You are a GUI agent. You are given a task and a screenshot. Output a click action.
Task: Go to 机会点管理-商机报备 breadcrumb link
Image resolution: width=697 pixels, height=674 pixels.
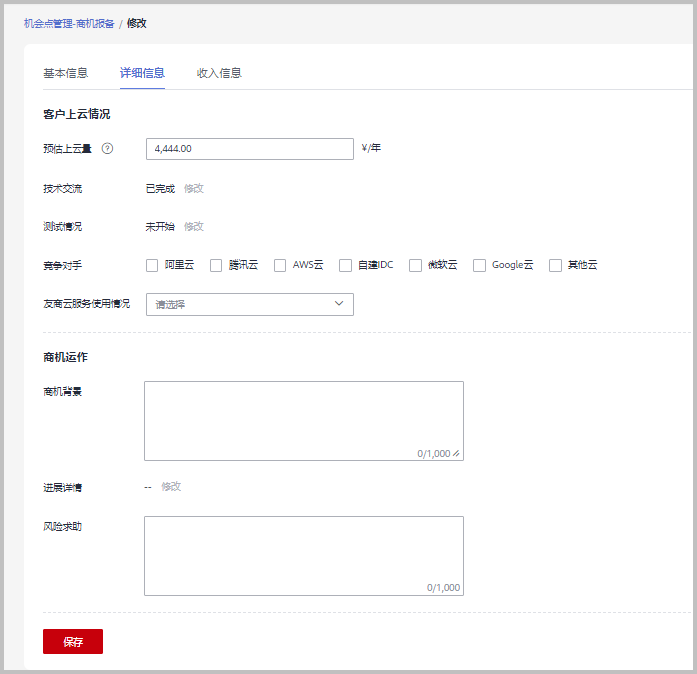point(69,24)
